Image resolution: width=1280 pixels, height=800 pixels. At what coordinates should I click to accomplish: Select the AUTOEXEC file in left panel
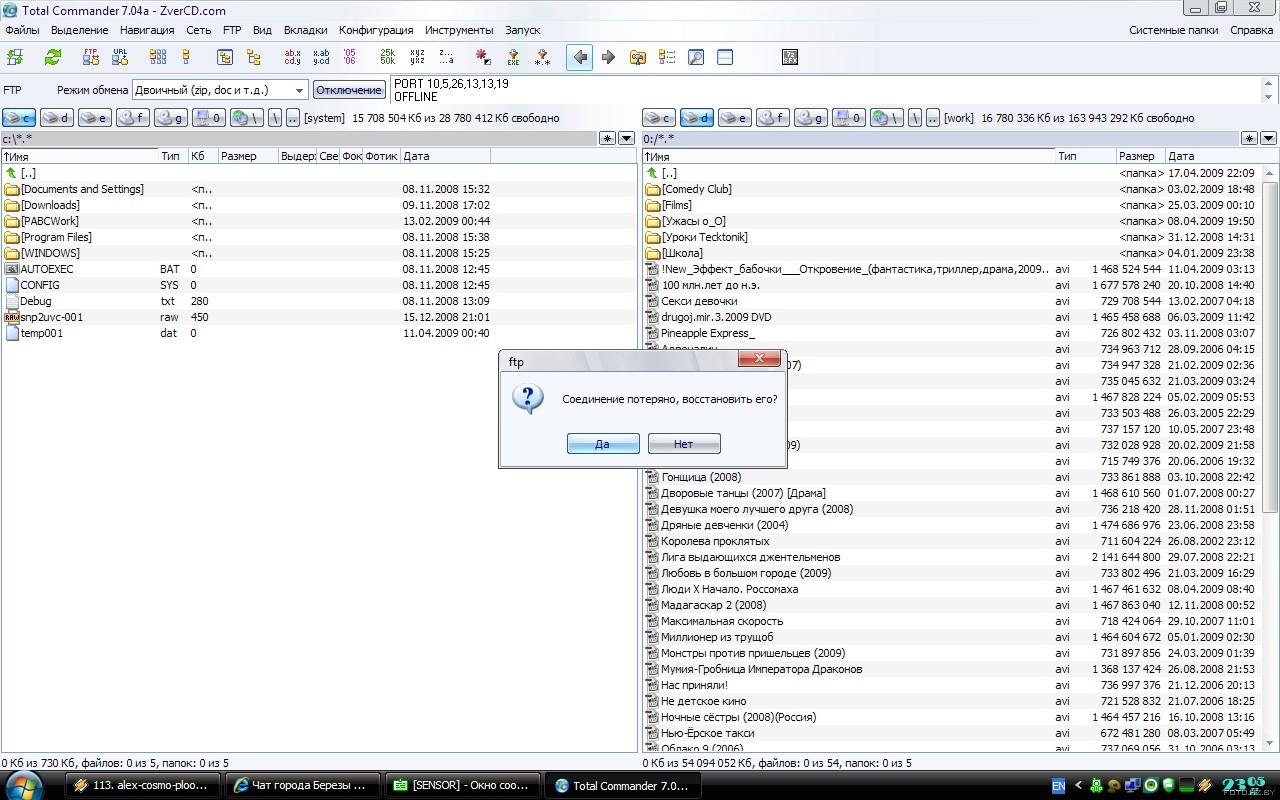46,269
